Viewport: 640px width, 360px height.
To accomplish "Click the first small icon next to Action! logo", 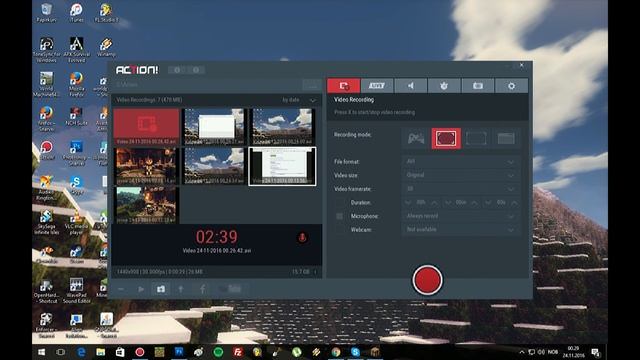I will coord(177,70).
